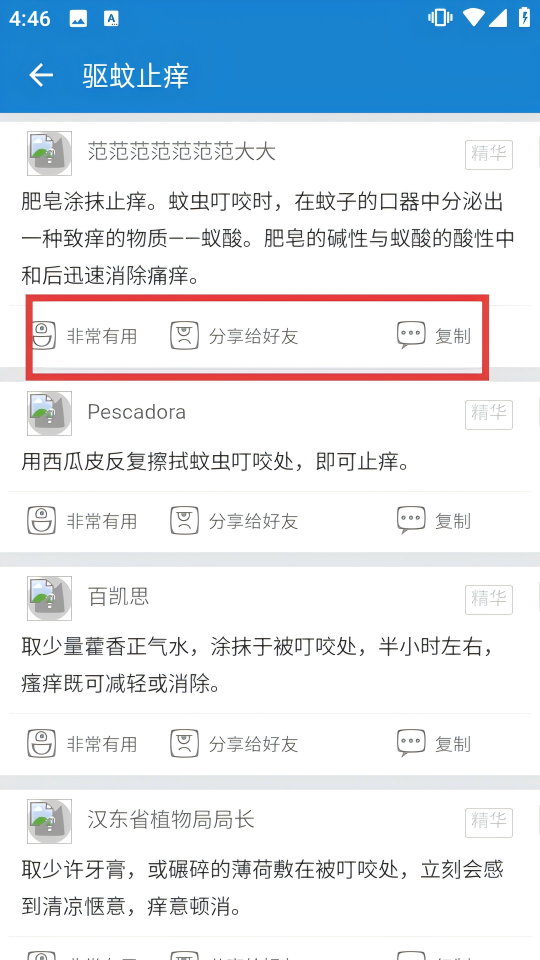
Task: Open the image notification in status bar
Action: tap(78, 19)
